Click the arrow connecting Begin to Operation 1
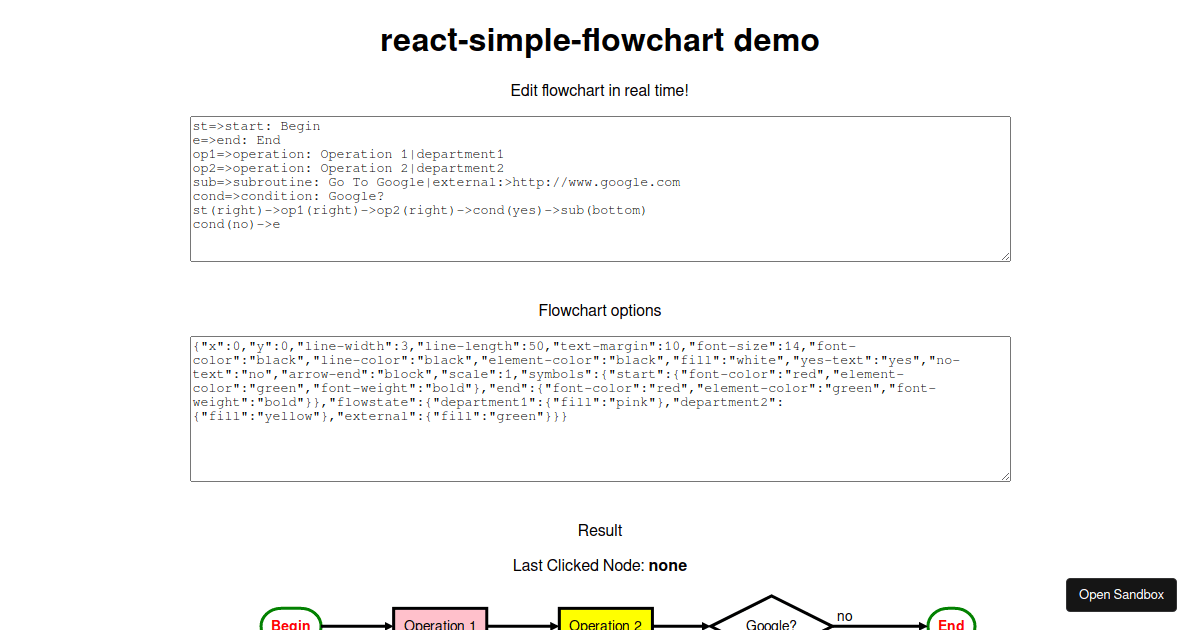 point(355,624)
